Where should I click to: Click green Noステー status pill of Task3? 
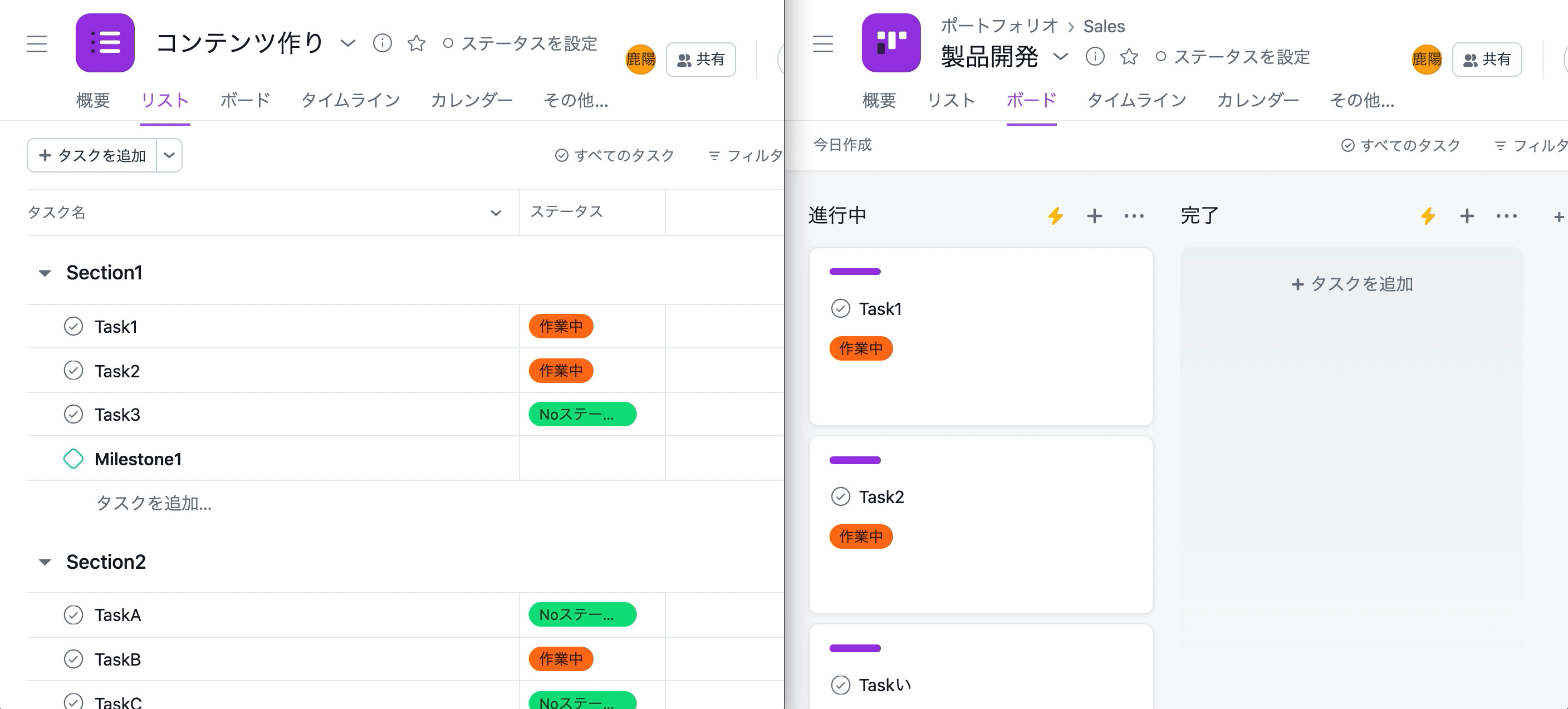(582, 415)
